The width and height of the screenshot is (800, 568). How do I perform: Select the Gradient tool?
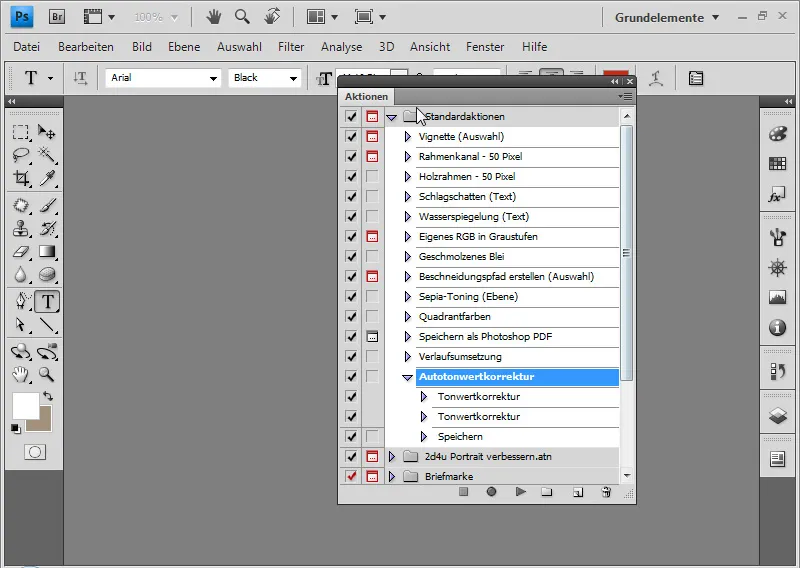tap(47, 251)
